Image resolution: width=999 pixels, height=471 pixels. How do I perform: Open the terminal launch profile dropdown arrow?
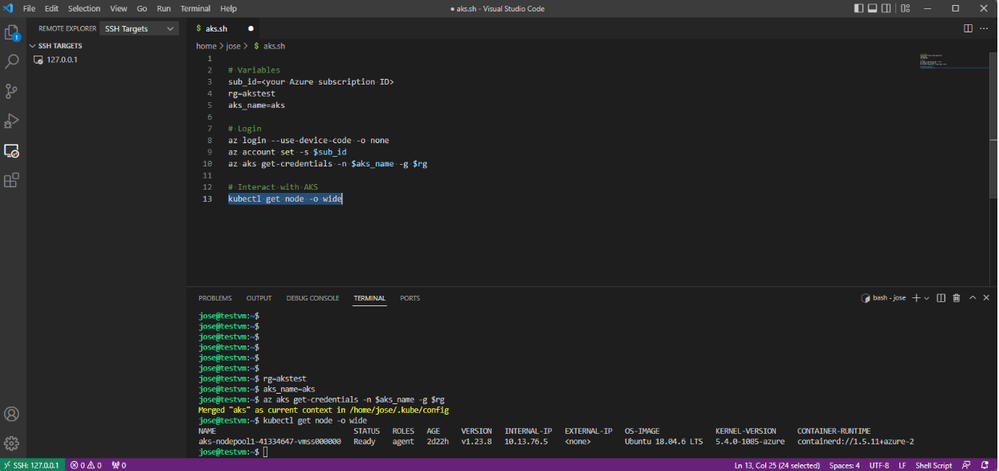click(926, 298)
